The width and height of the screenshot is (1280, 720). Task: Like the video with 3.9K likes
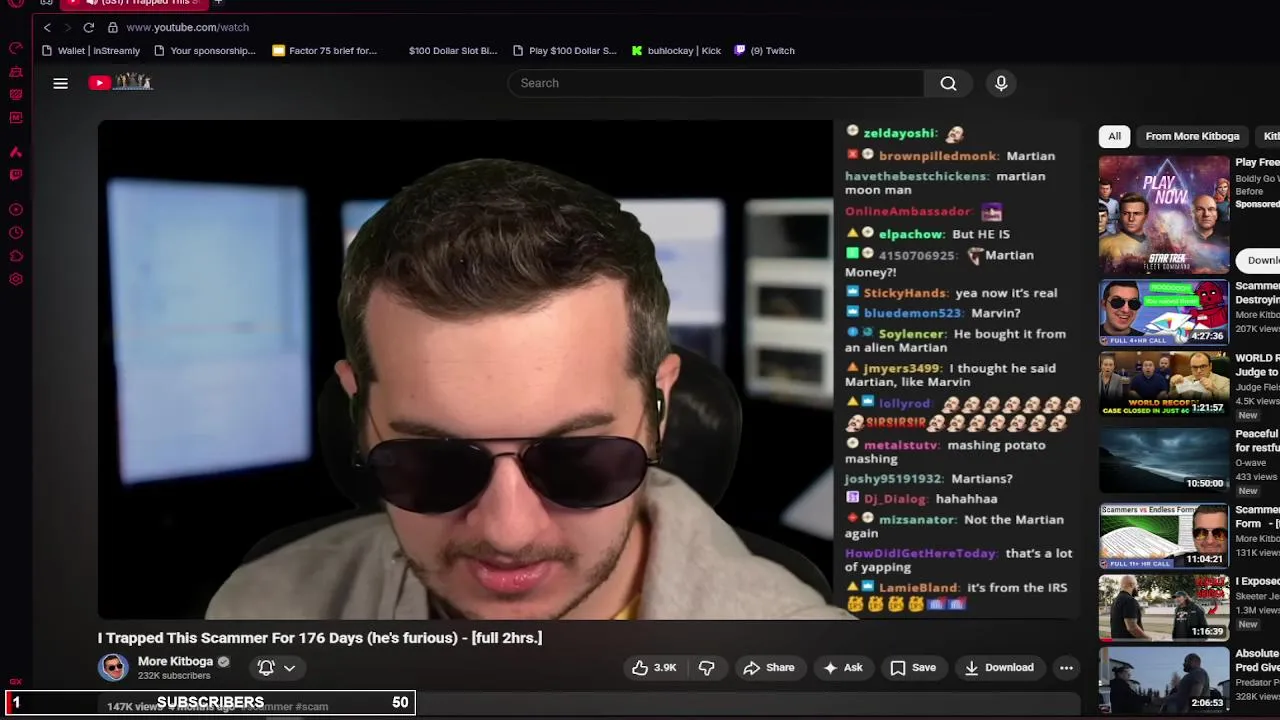[653, 668]
